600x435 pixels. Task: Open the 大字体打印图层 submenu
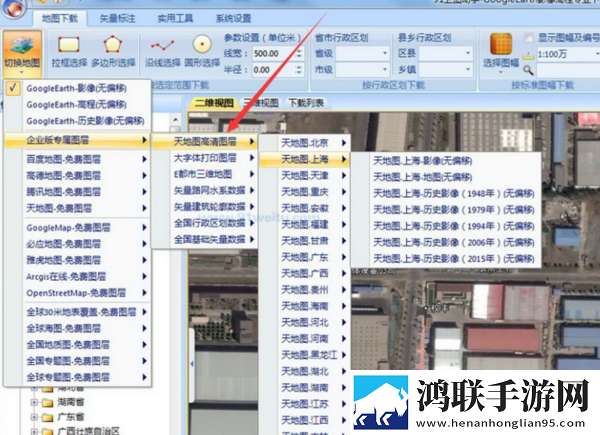[x=205, y=158]
